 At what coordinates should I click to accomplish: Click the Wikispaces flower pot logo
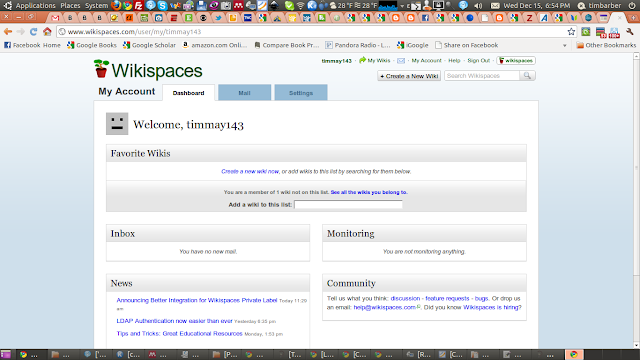pyautogui.click(x=101, y=69)
